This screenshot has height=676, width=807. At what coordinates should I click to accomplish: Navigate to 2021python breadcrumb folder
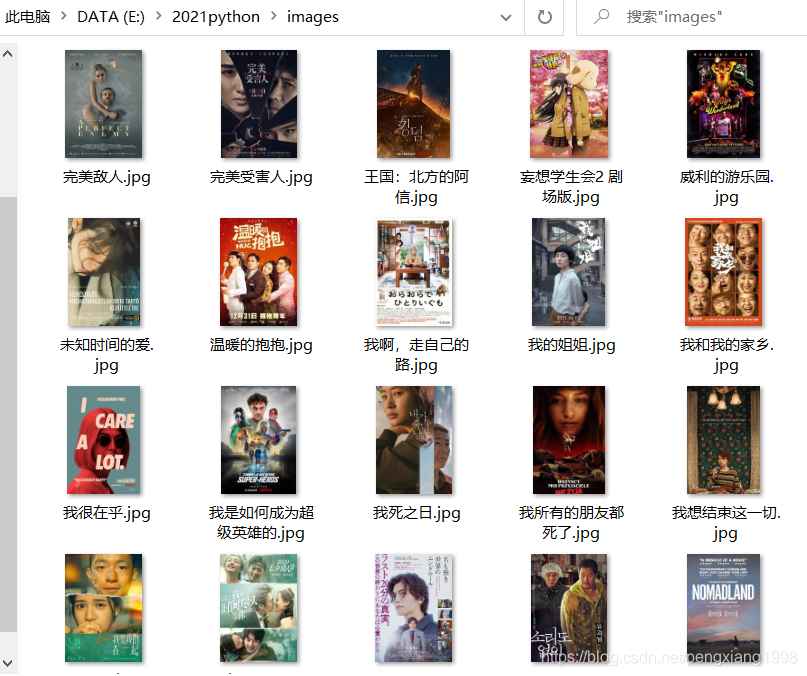click(x=216, y=17)
